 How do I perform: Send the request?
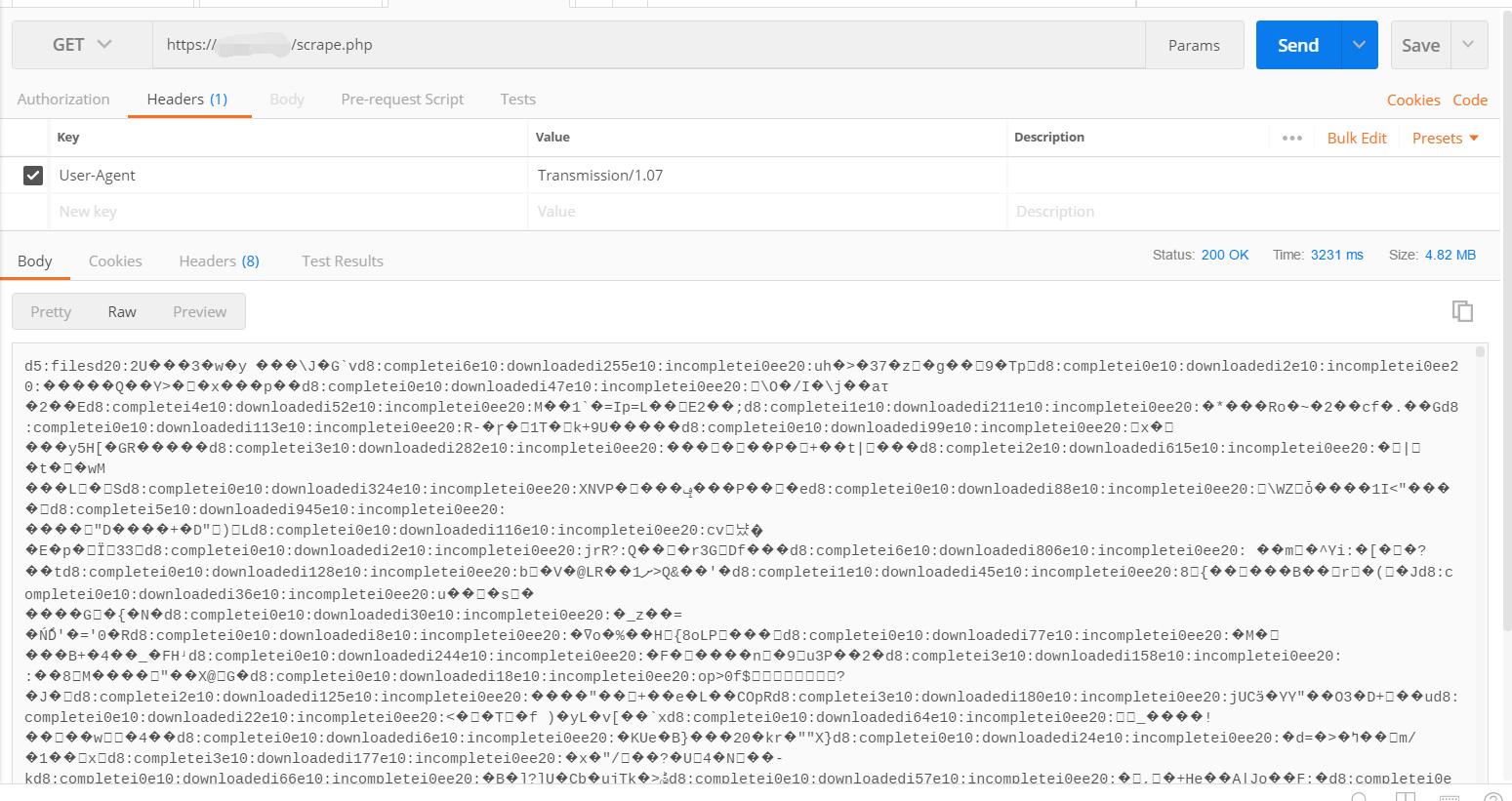pyautogui.click(x=1298, y=45)
